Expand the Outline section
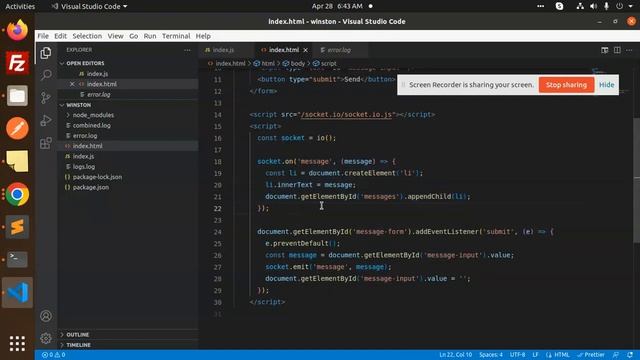This screenshot has width=640, height=360. [x=78, y=335]
